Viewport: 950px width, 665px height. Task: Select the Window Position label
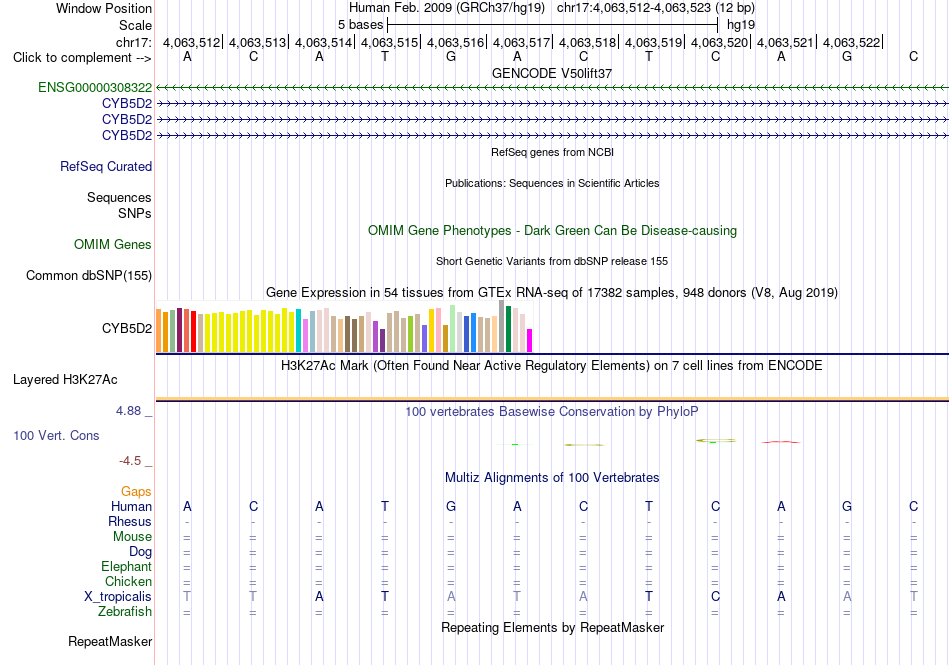[x=104, y=8]
